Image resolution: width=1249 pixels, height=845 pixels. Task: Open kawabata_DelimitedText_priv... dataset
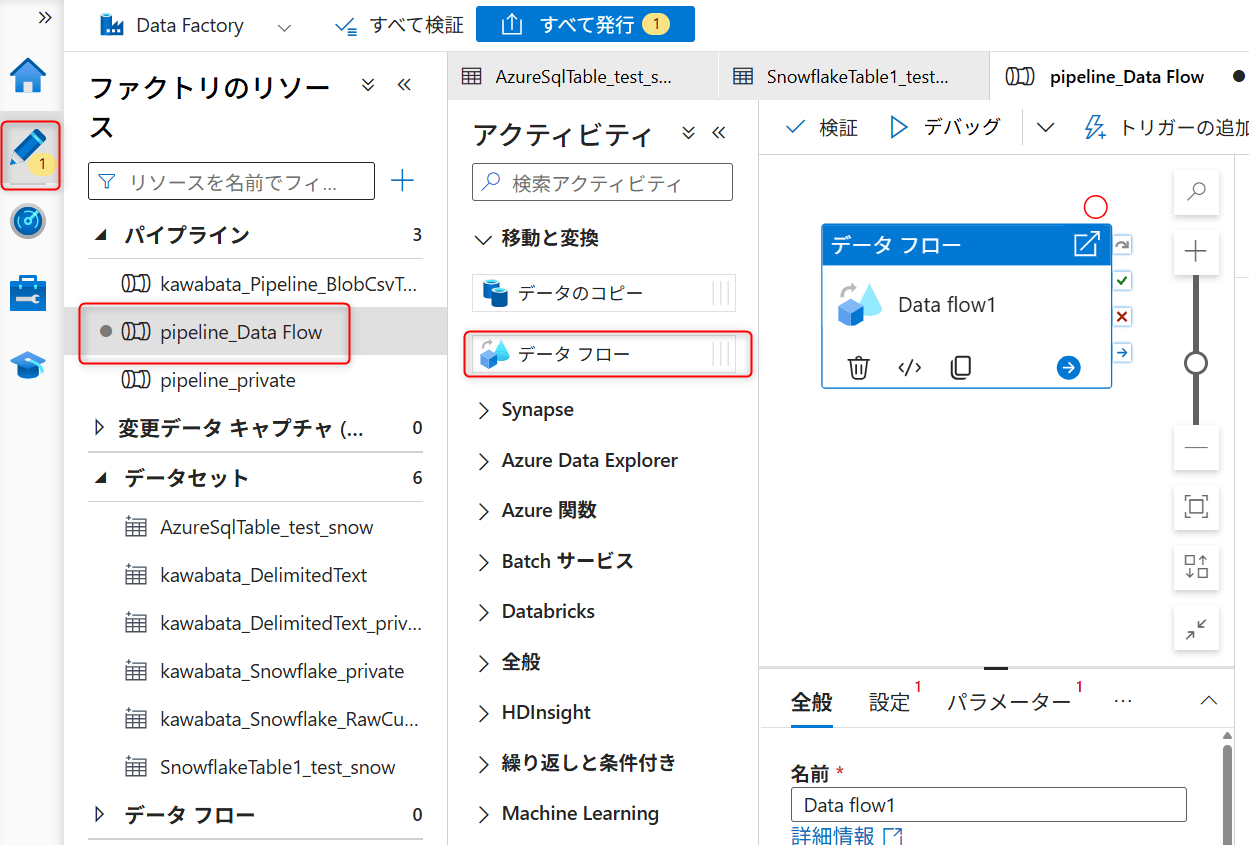click(x=290, y=623)
